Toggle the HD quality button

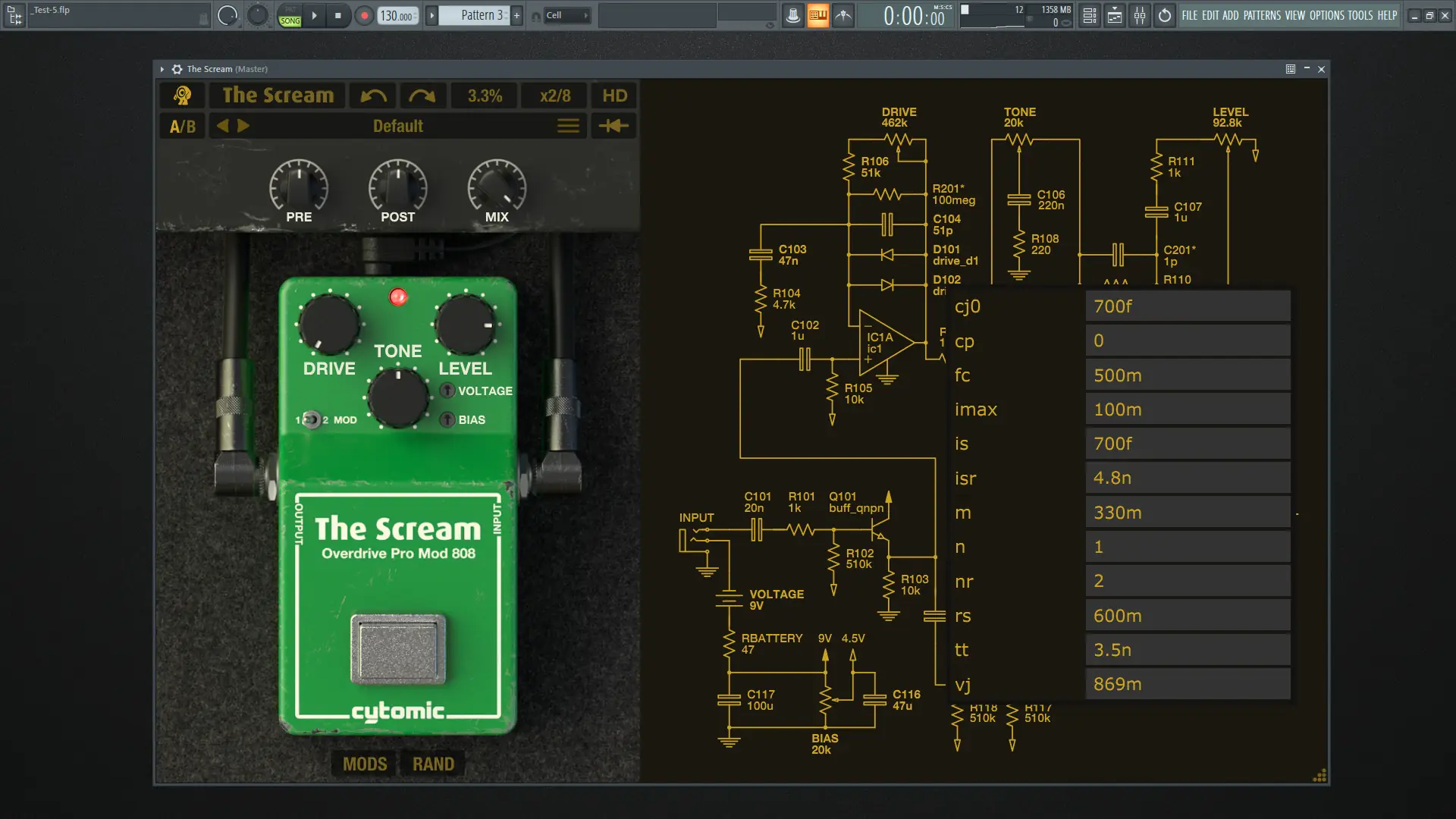click(614, 96)
